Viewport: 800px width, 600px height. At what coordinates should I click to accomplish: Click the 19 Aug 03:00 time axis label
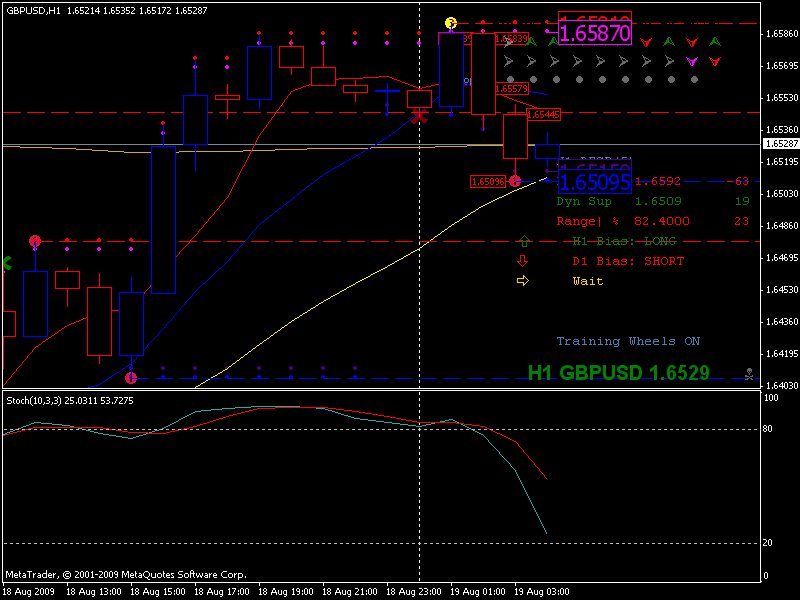[542, 592]
